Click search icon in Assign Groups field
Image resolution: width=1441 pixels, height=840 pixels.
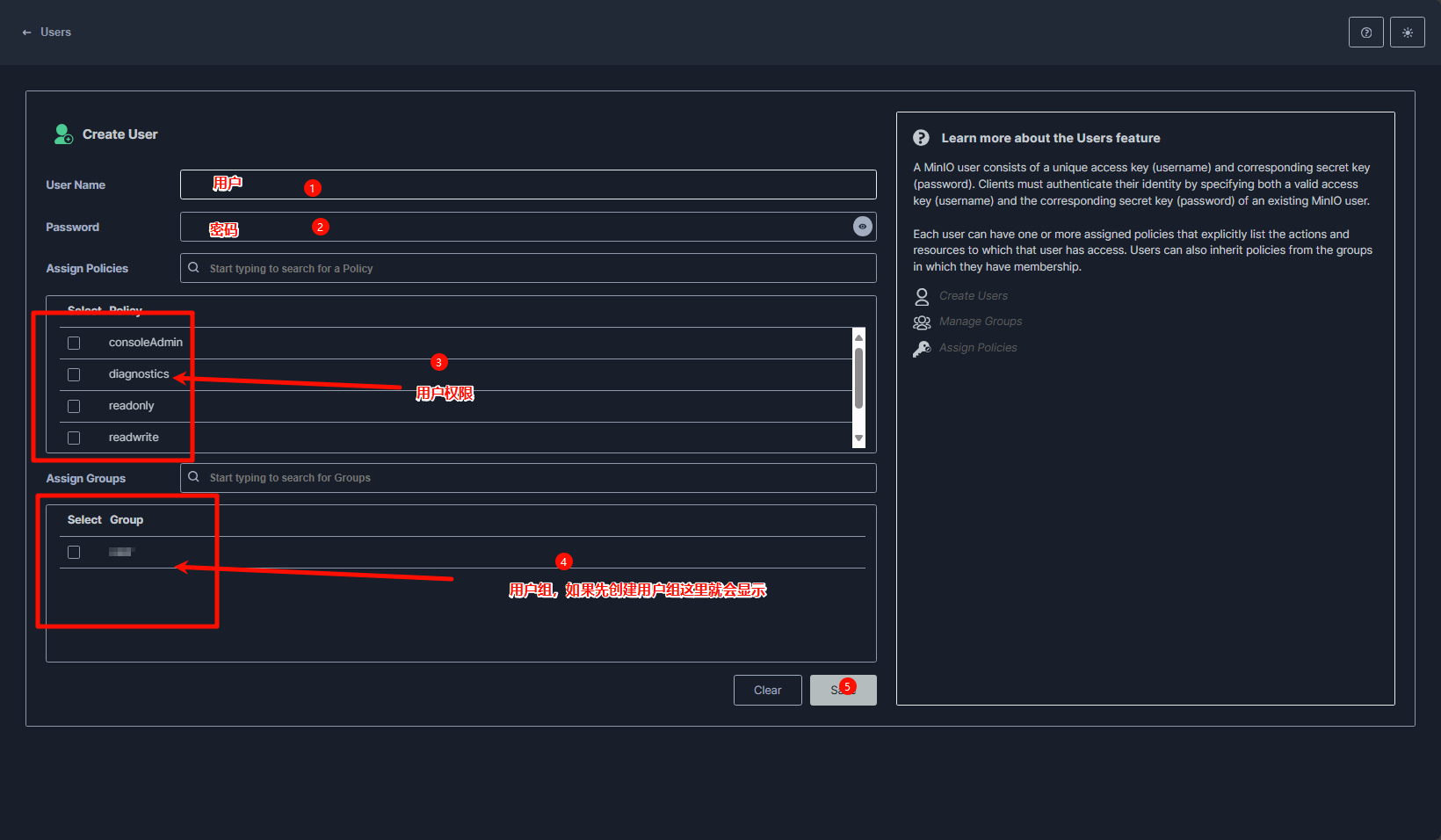(194, 477)
